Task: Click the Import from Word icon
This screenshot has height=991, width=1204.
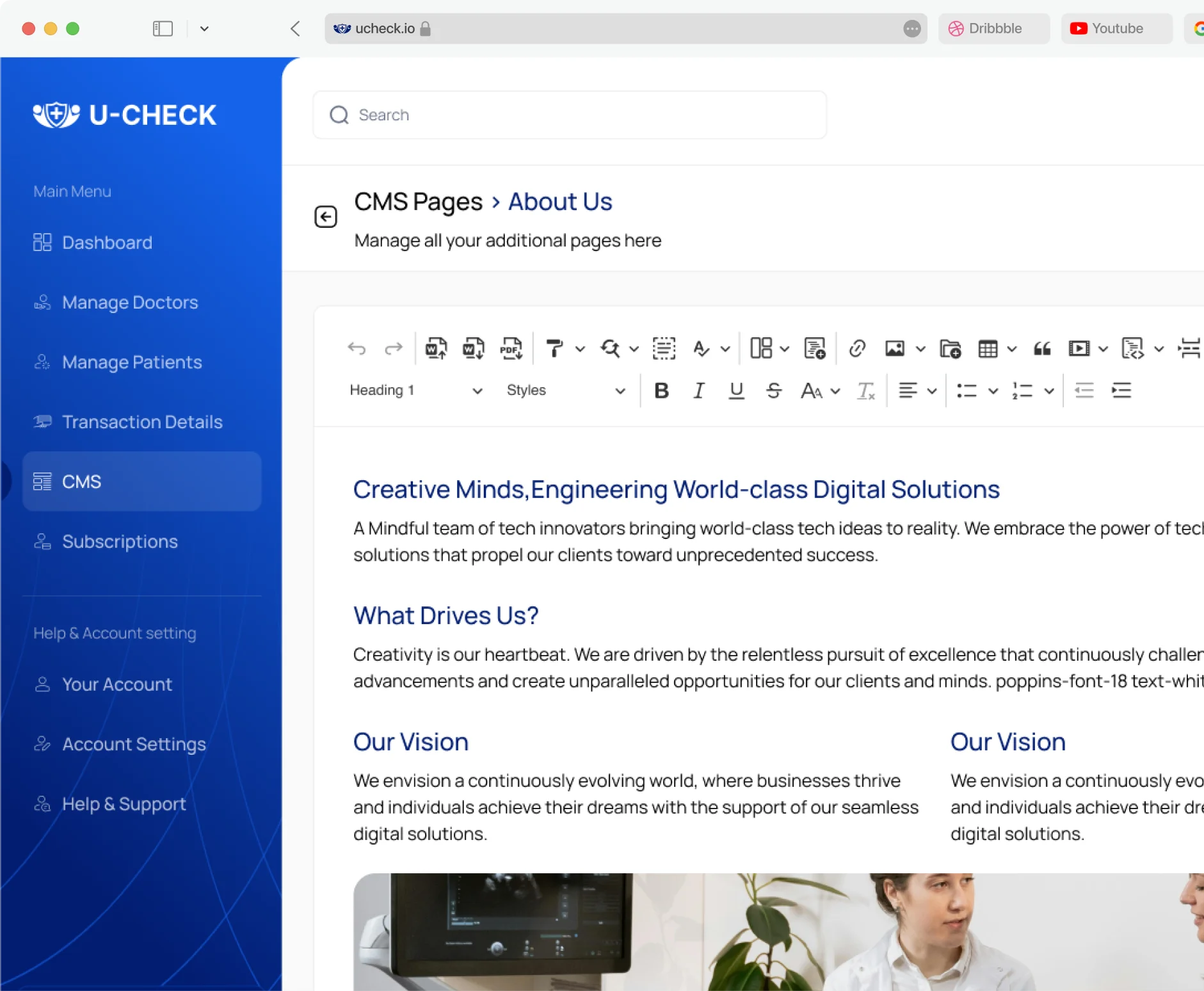Action: tap(436, 349)
